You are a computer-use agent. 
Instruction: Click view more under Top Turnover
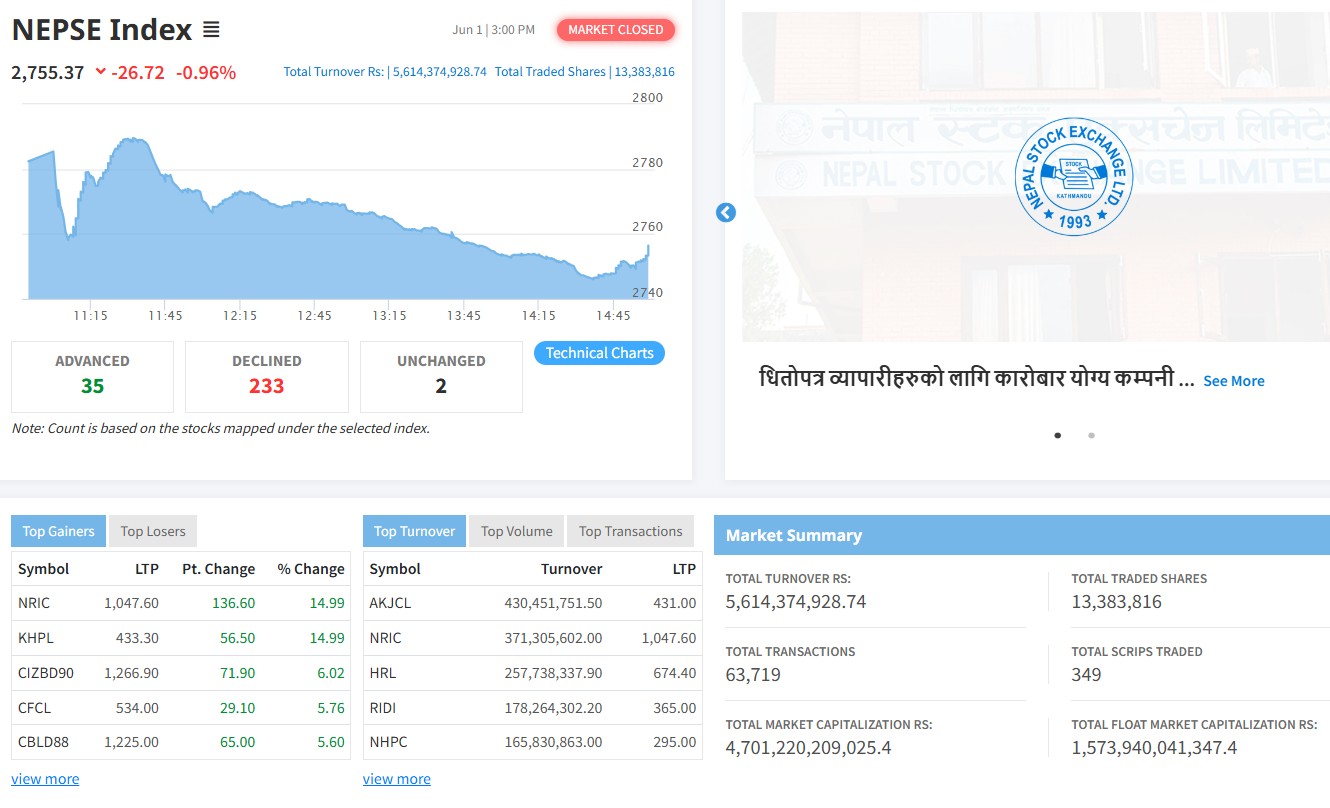coord(397,779)
